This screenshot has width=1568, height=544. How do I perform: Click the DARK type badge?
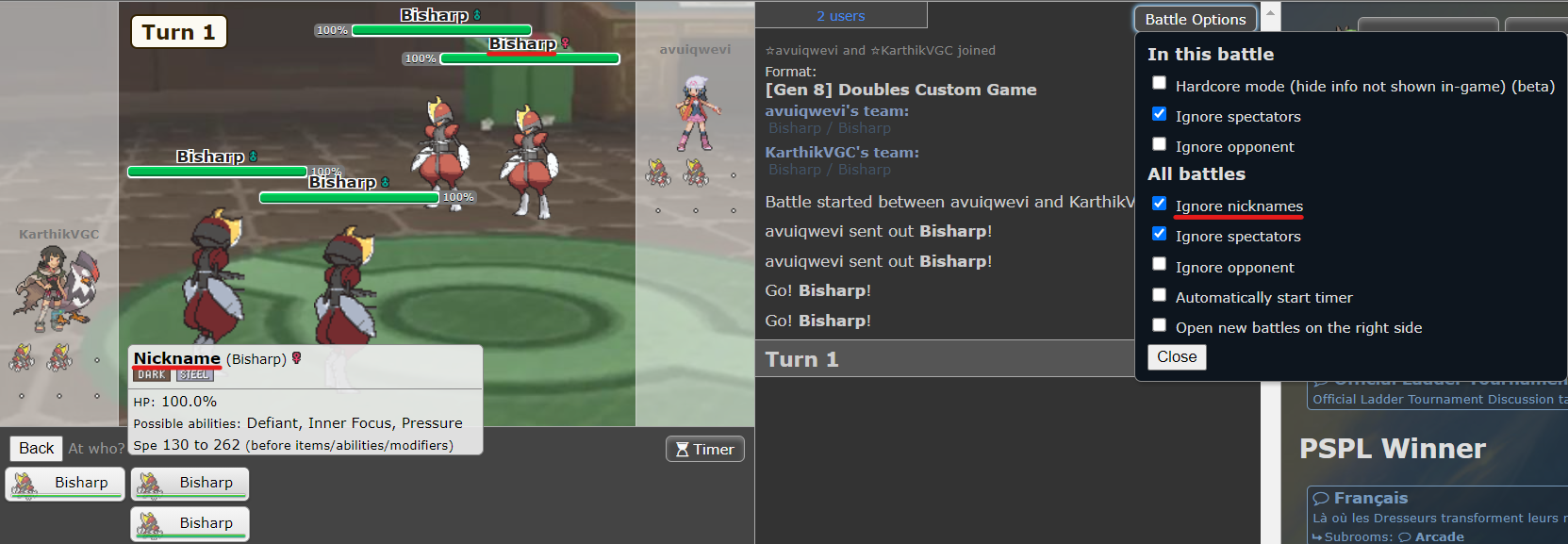point(151,374)
